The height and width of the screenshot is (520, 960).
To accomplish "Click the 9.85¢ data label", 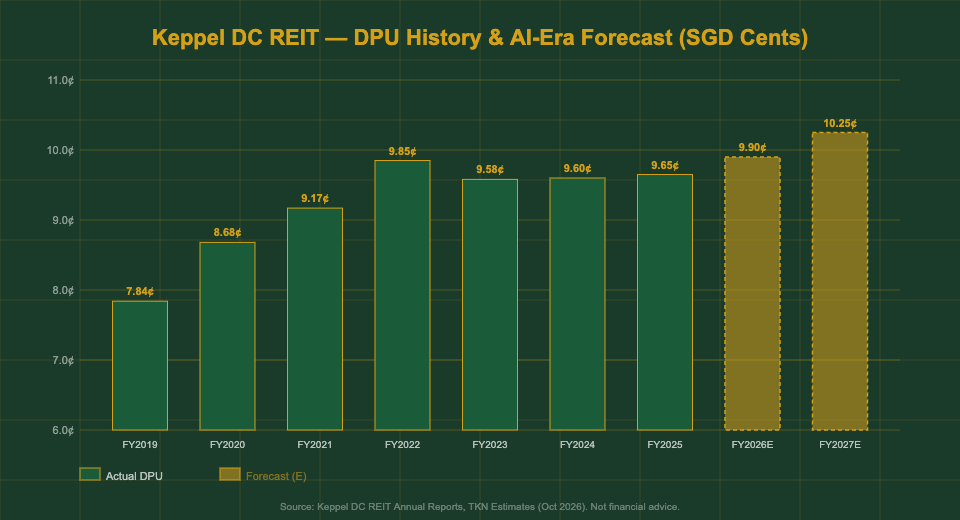I will tap(402, 151).
